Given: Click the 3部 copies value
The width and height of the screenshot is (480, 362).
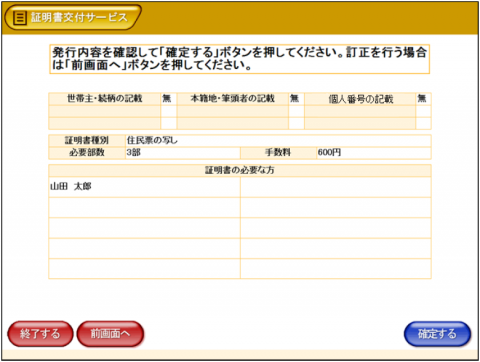Looking at the screenshot, I should point(133,153).
